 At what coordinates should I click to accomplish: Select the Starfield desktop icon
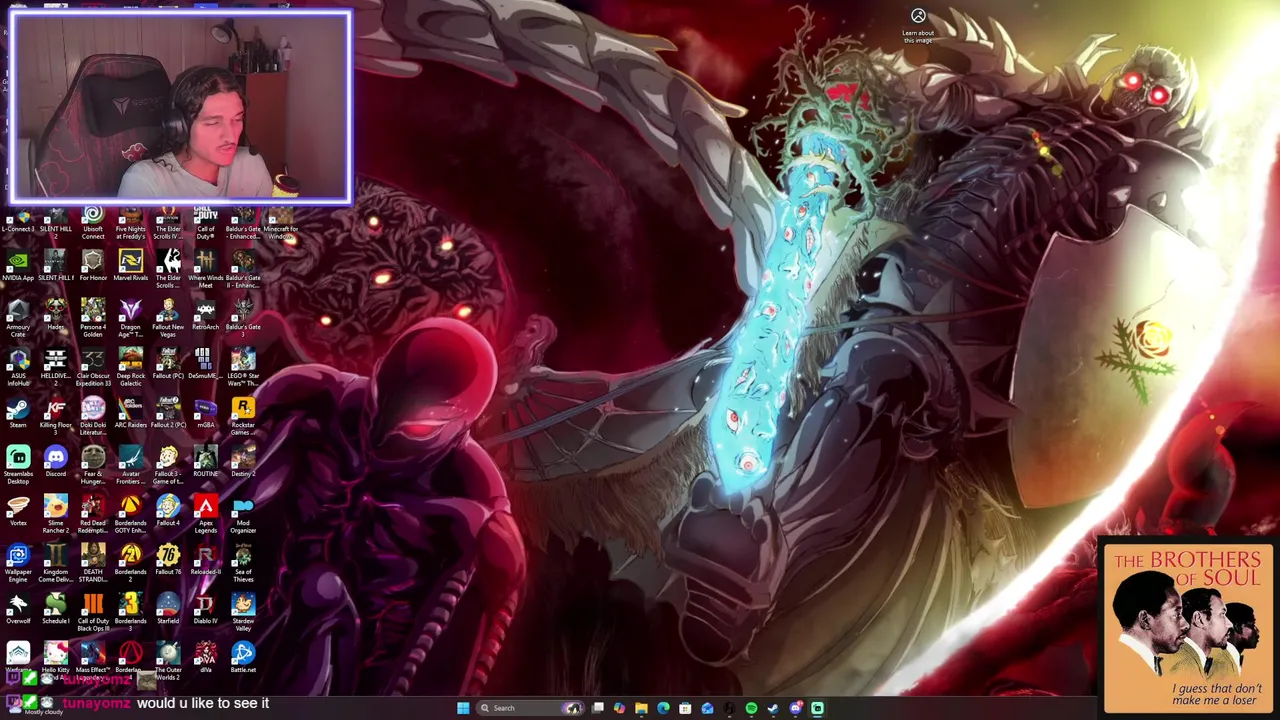coord(168,609)
